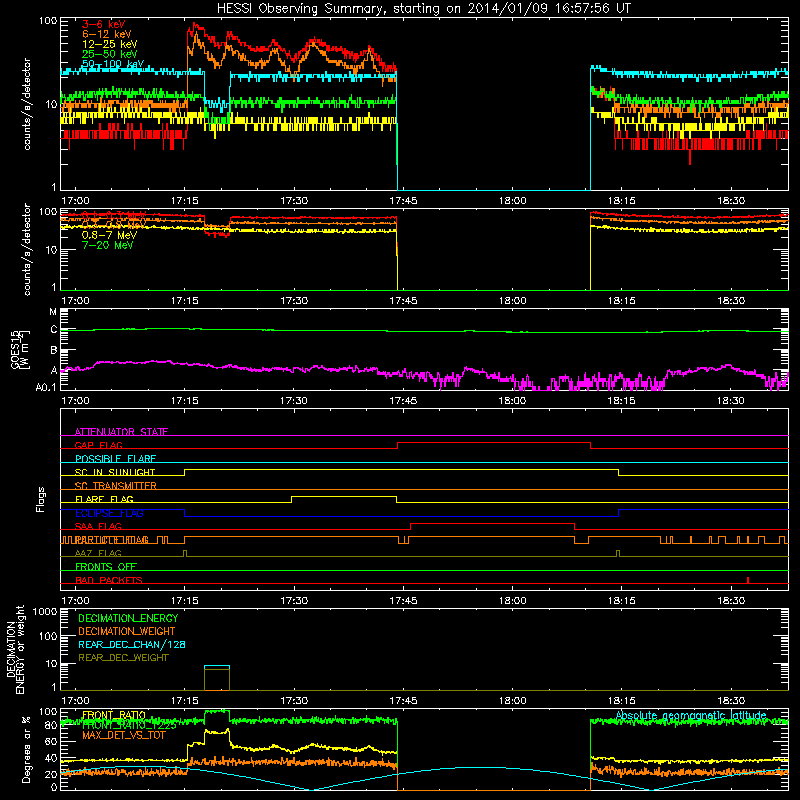This screenshot has height=800, width=800.
Task: Select the BAD_PACKETS flag label
Action: point(109,581)
